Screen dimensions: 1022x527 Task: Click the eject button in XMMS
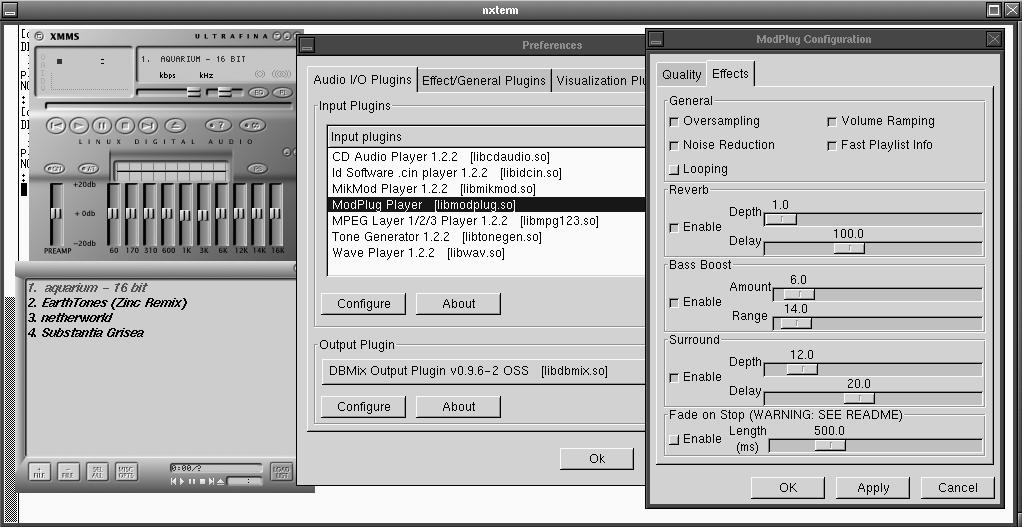pos(174,125)
